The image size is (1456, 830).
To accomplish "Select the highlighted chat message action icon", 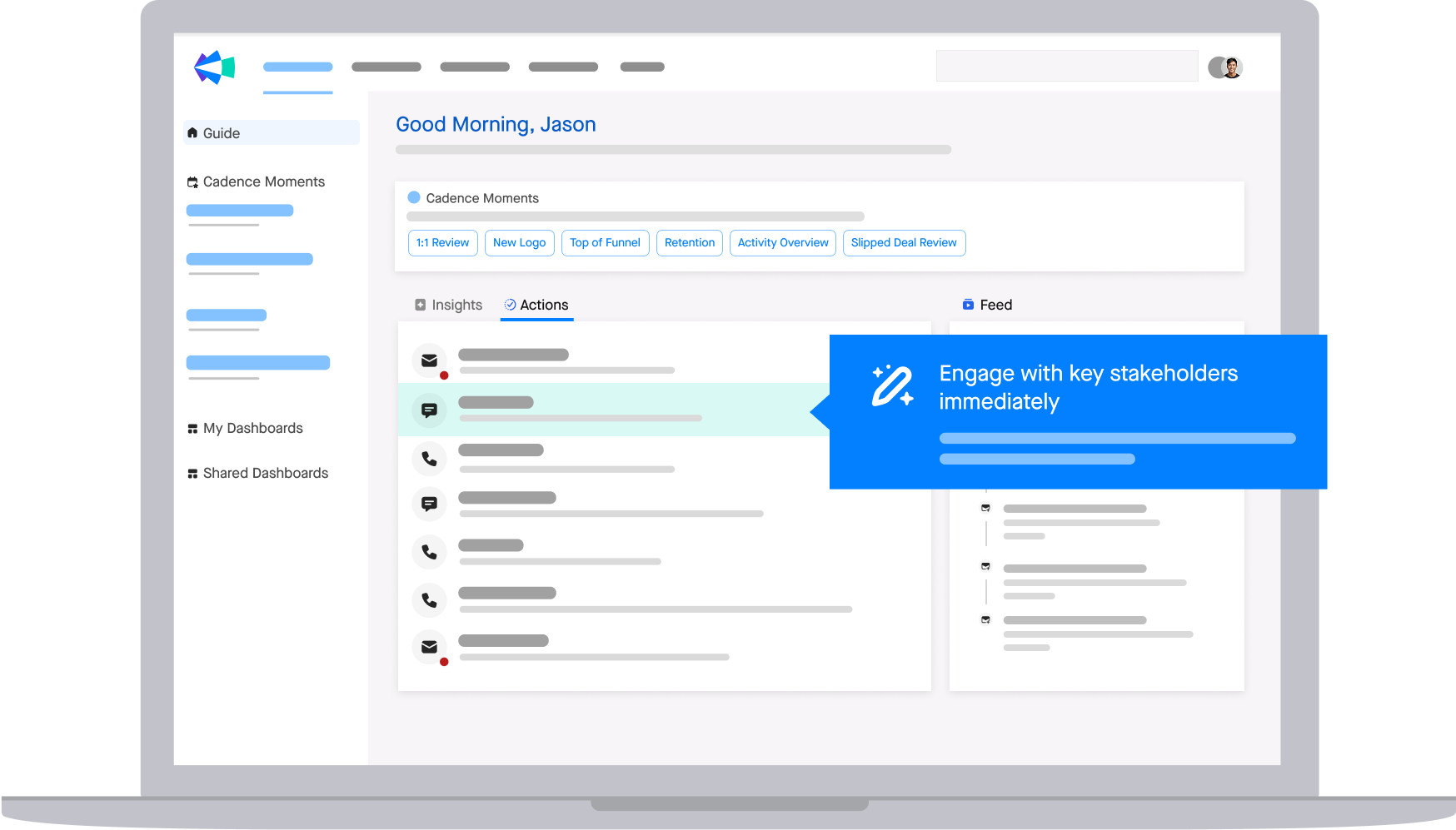I will (x=430, y=410).
